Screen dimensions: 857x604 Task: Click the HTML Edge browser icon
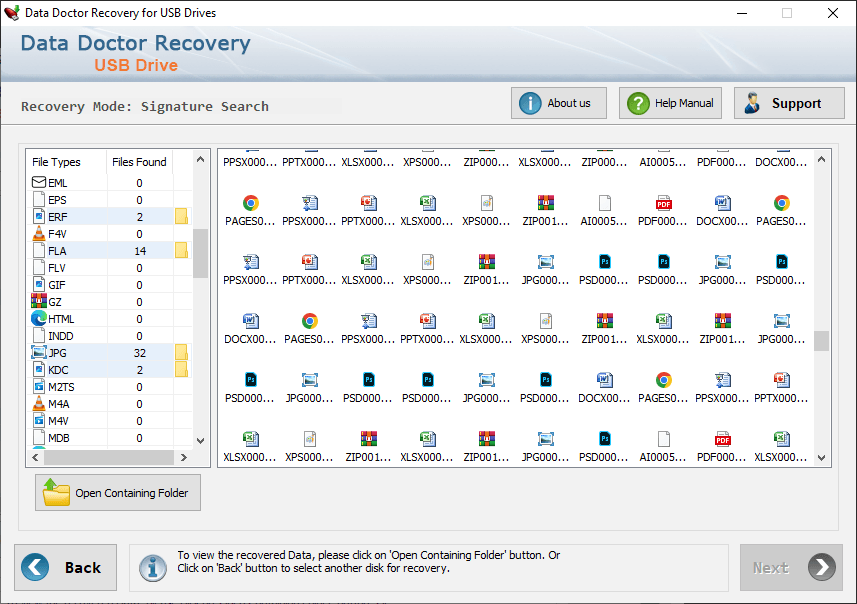pyautogui.click(x=39, y=318)
